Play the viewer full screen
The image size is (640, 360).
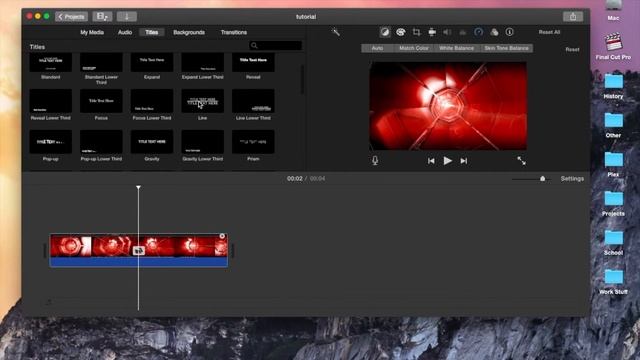(x=521, y=161)
